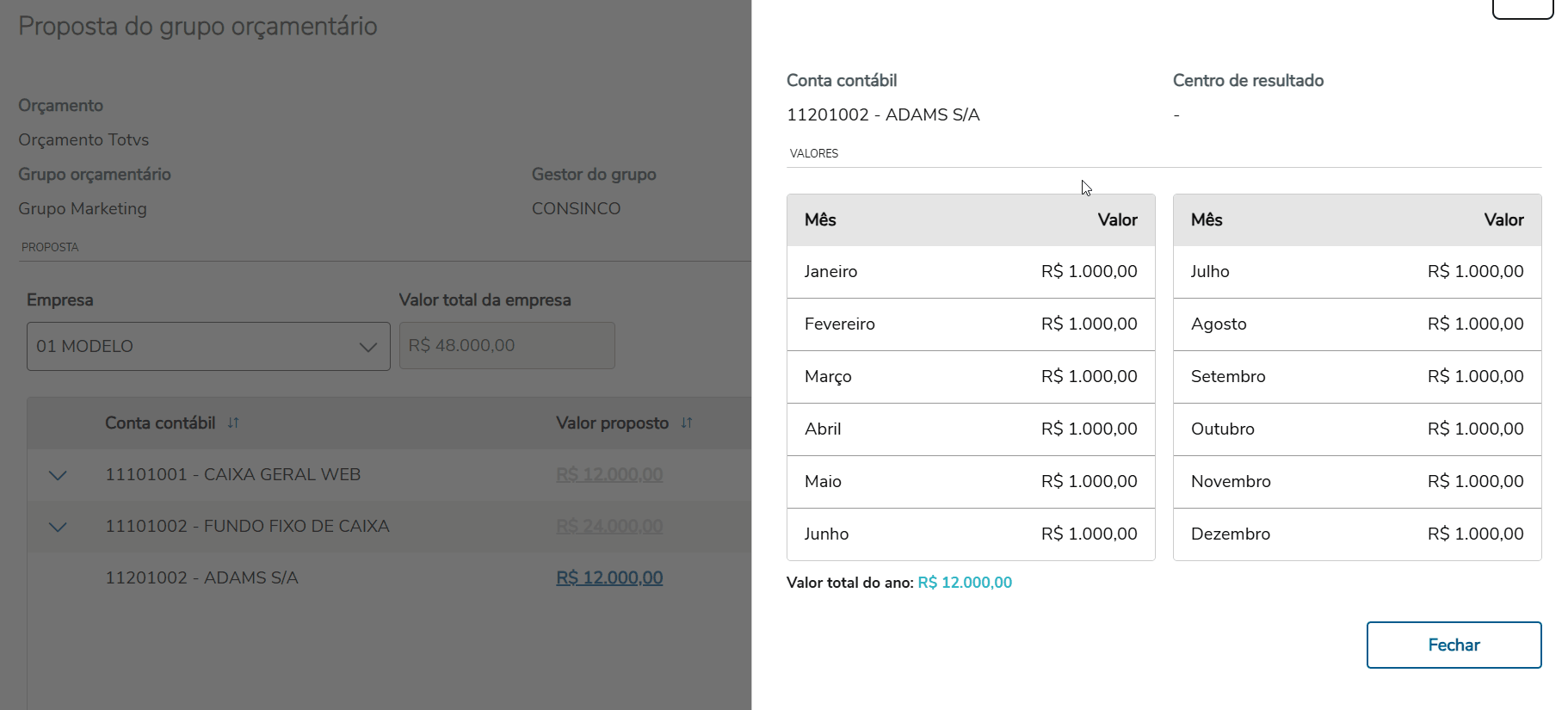
Task: Expand the 11101002 - FUNDO FIXO DE CAIXA row
Action: [x=58, y=527]
